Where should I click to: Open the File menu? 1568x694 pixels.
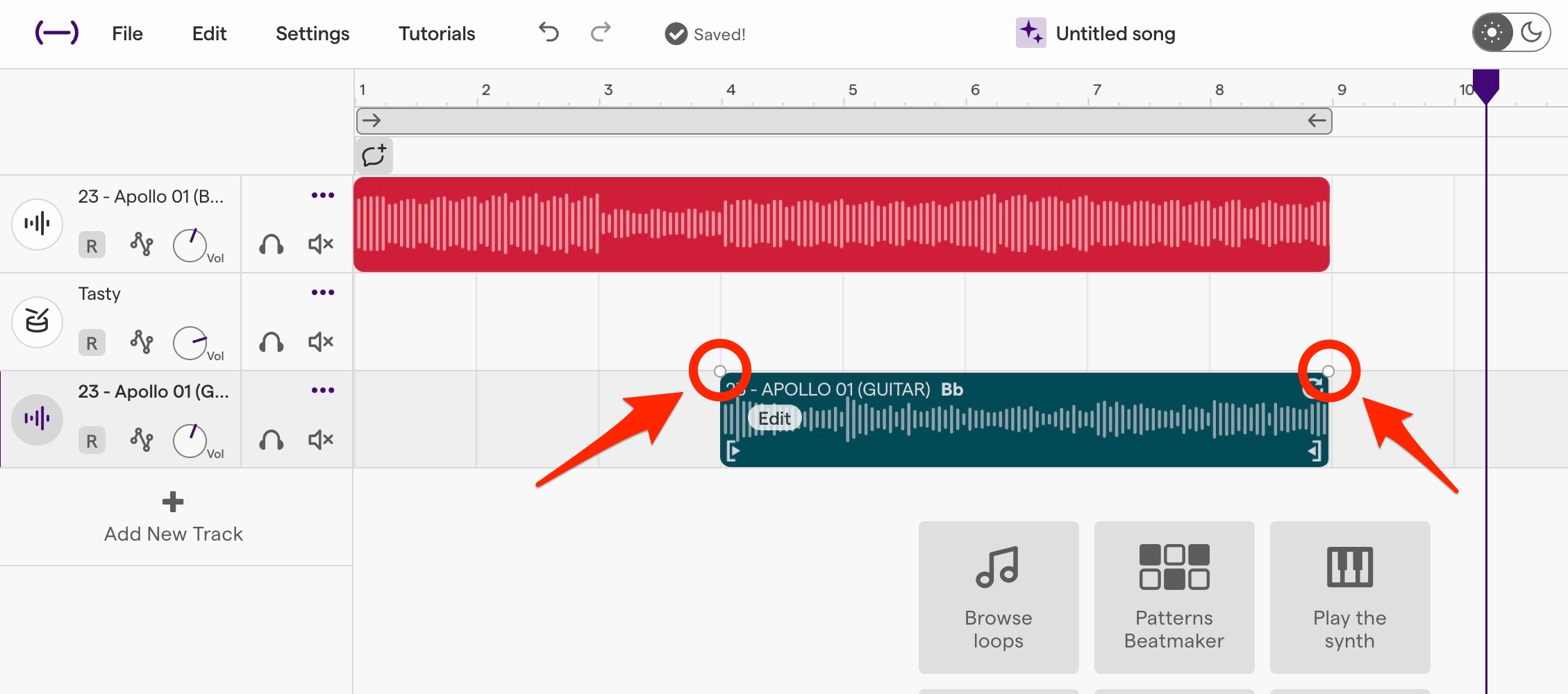pyautogui.click(x=127, y=33)
